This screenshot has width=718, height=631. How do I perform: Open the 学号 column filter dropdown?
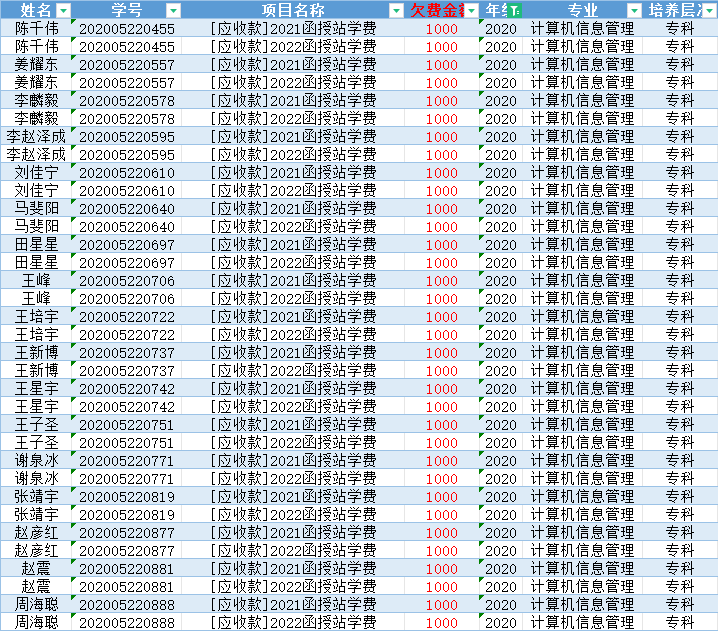[173, 10]
